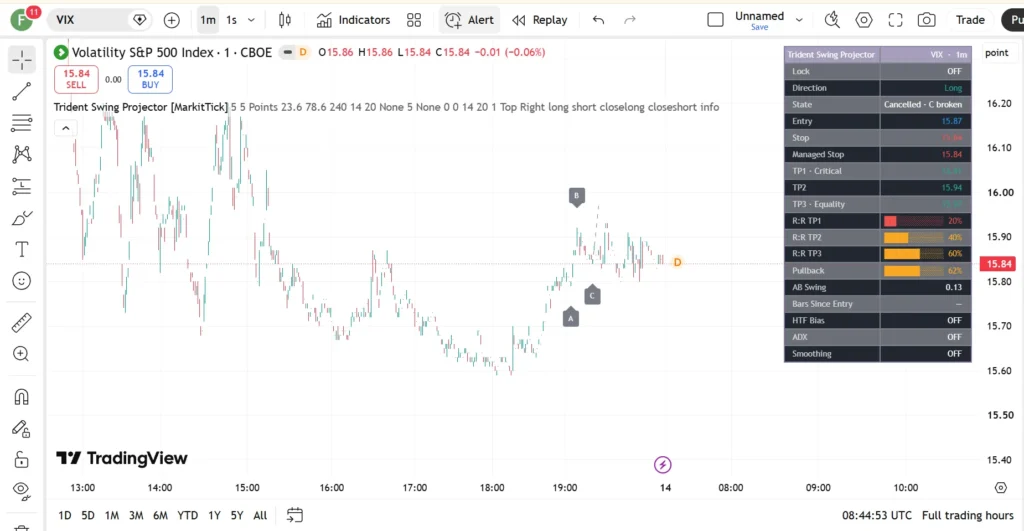The height and width of the screenshot is (531, 1024).
Task: Create an Alert
Action: [470, 20]
